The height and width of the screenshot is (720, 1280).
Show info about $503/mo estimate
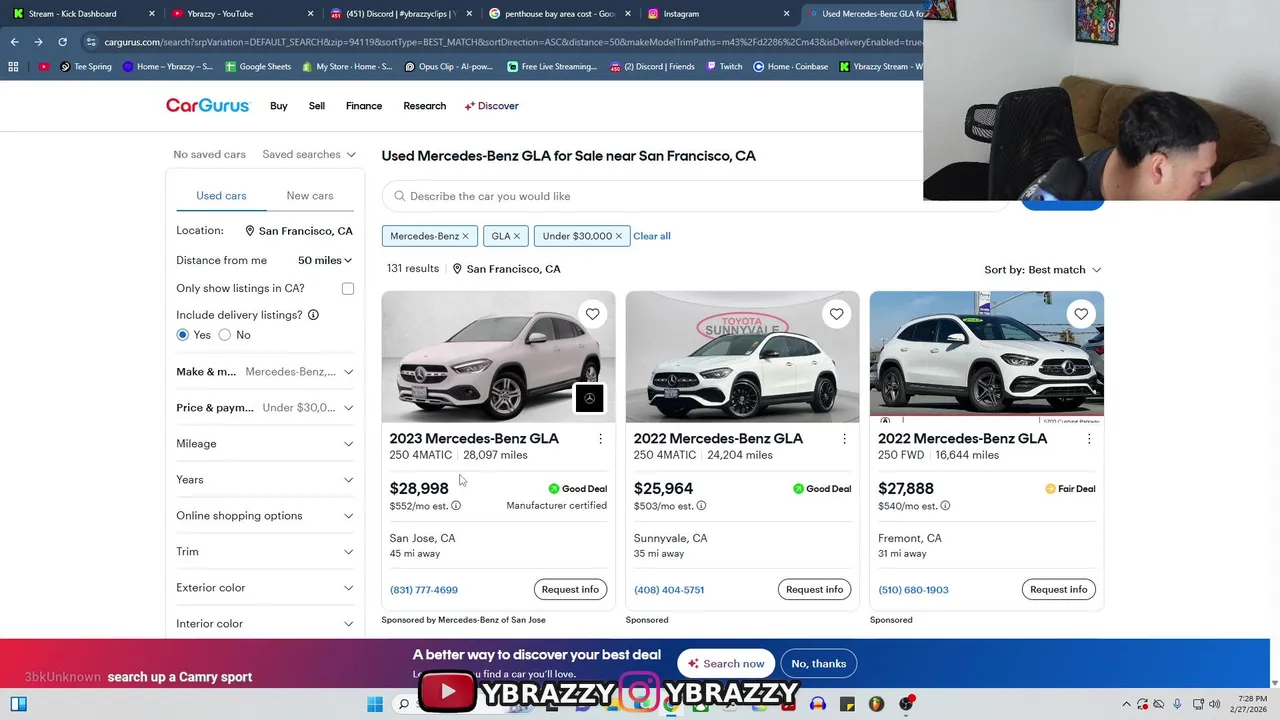(701, 506)
